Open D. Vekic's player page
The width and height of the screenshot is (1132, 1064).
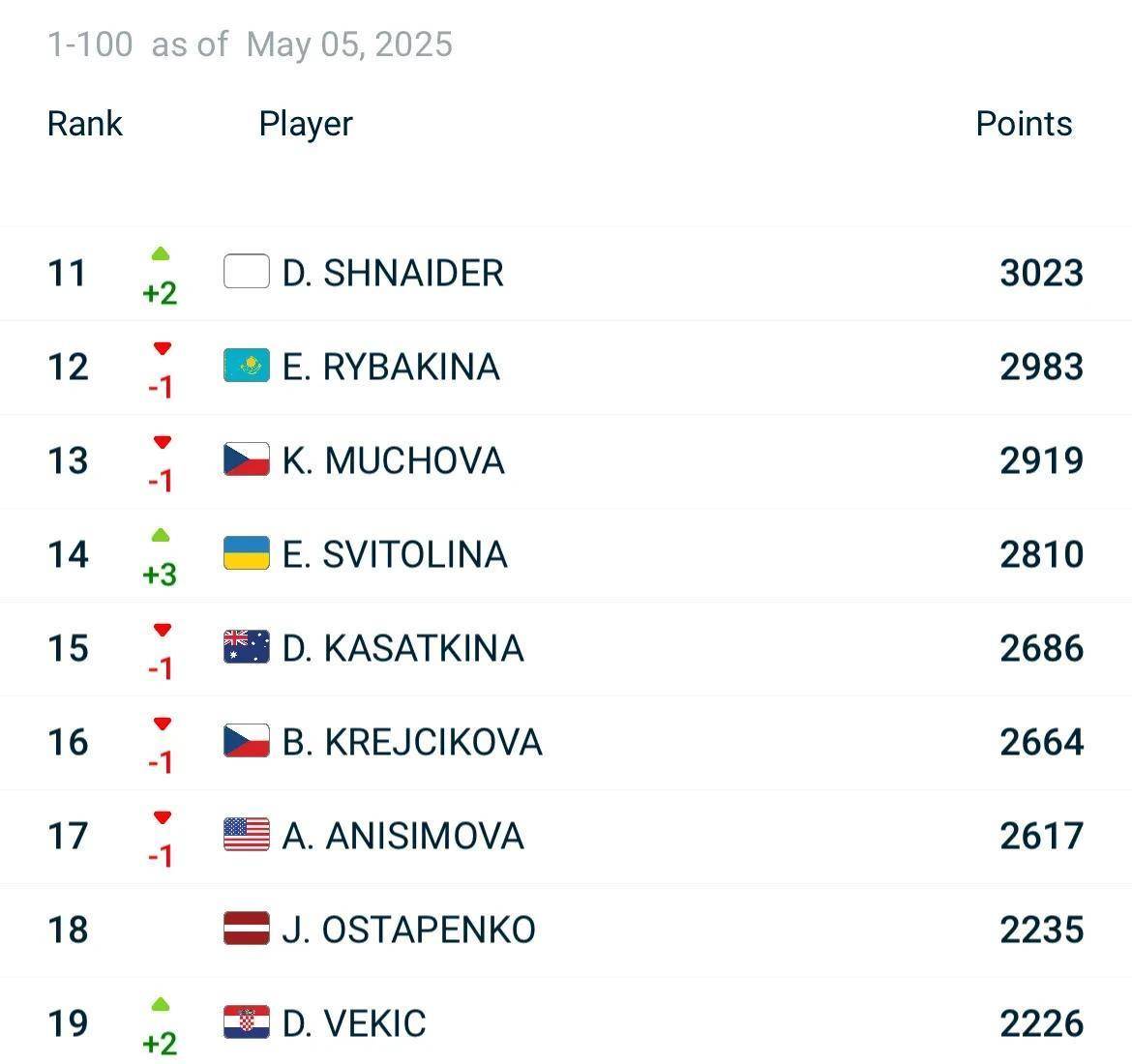[x=354, y=1023]
